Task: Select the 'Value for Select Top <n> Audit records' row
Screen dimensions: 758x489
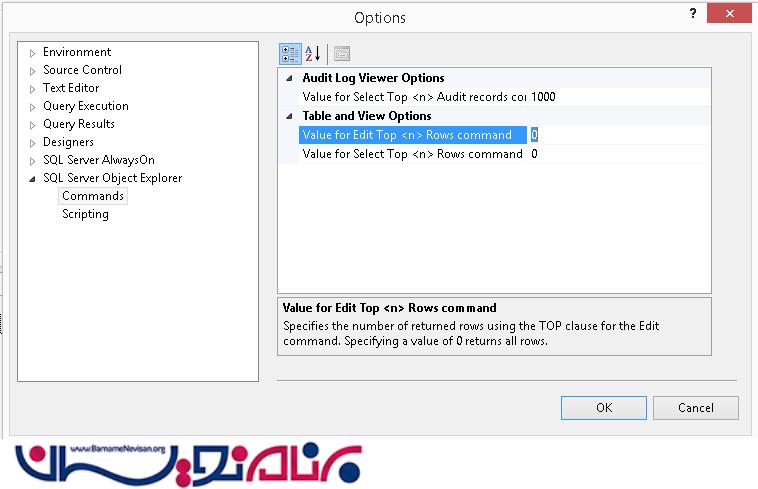Action: click(414, 97)
